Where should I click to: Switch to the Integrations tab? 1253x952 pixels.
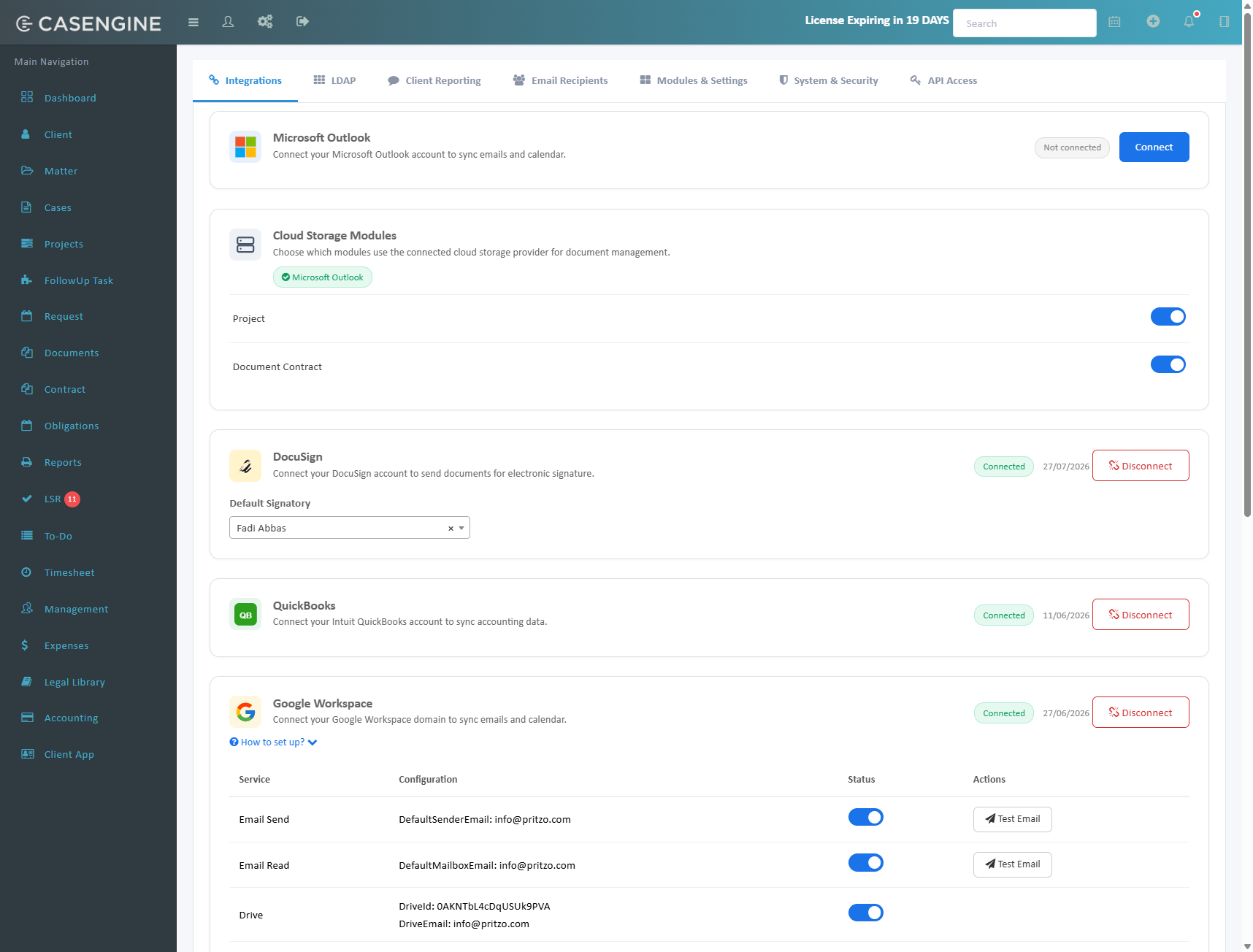[245, 80]
